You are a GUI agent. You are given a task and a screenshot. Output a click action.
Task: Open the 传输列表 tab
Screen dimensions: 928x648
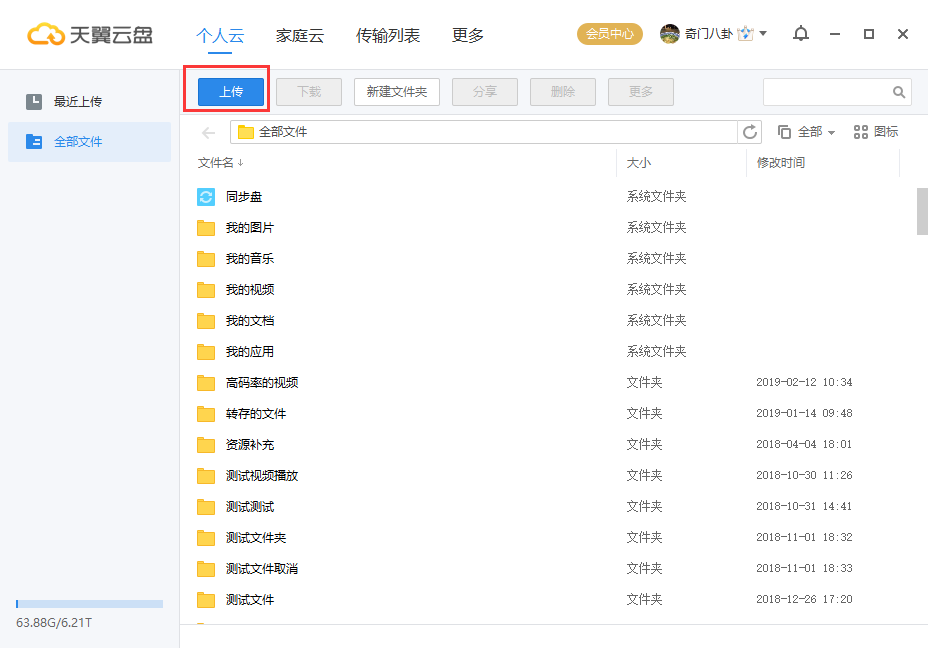(387, 35)
